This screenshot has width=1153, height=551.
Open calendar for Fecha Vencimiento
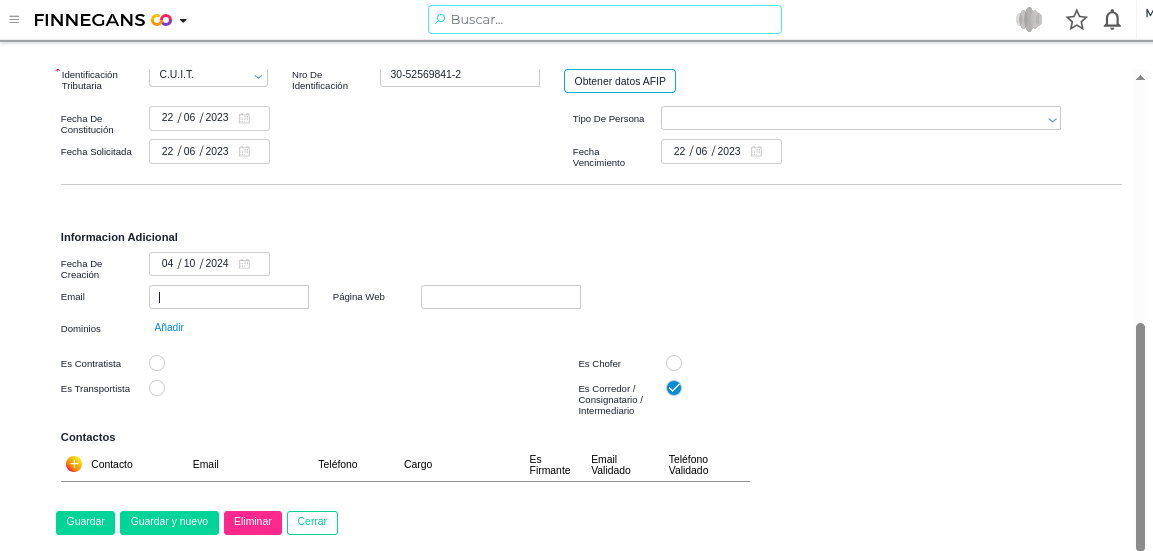tap(757, 152)
